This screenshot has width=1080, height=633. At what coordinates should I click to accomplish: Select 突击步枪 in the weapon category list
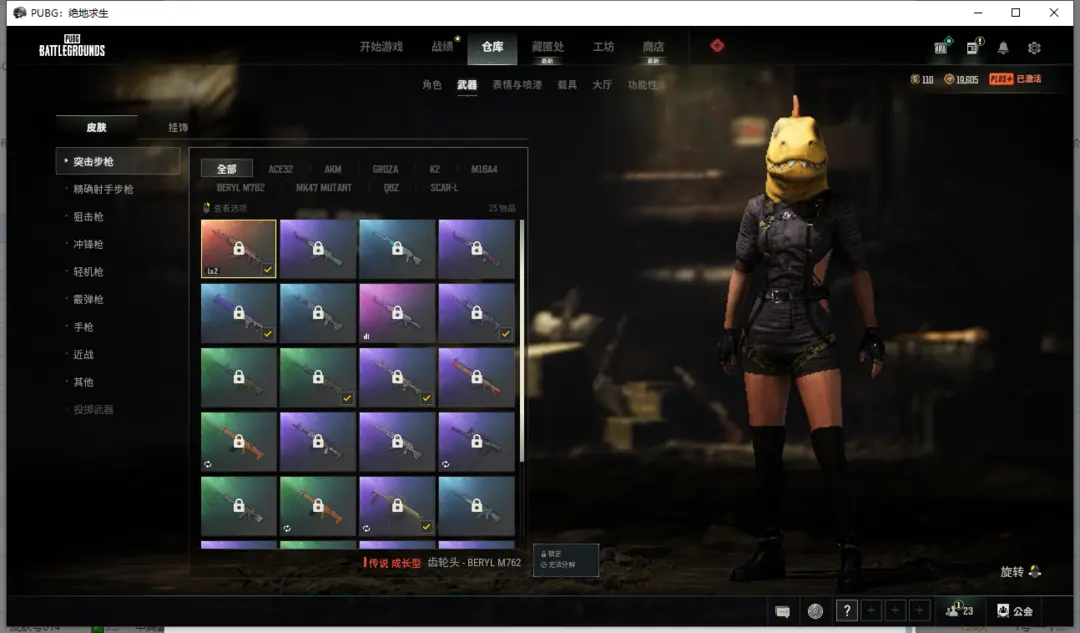click(x=118, y=161)
